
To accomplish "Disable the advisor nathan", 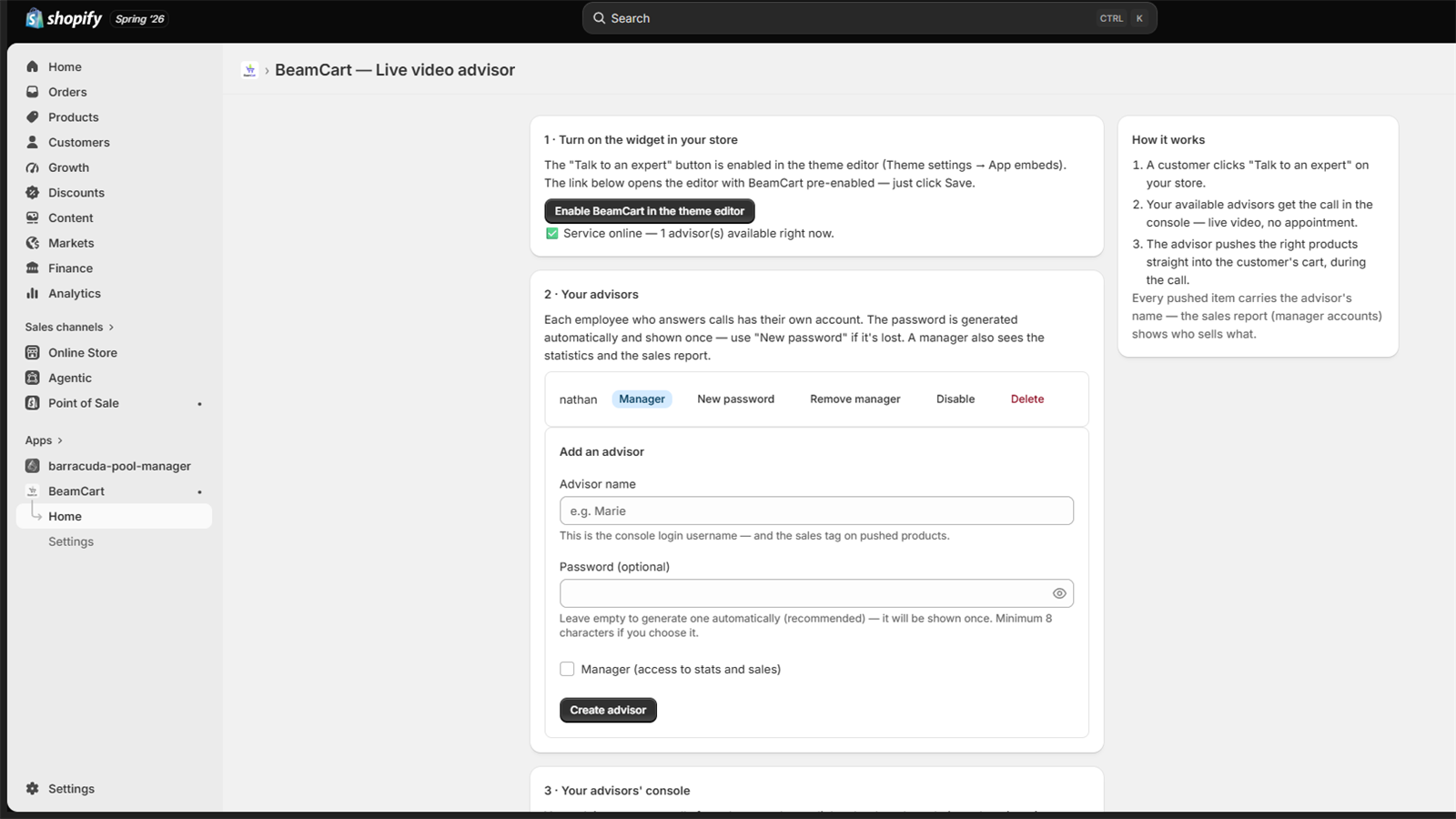I will tap(955, 399).
